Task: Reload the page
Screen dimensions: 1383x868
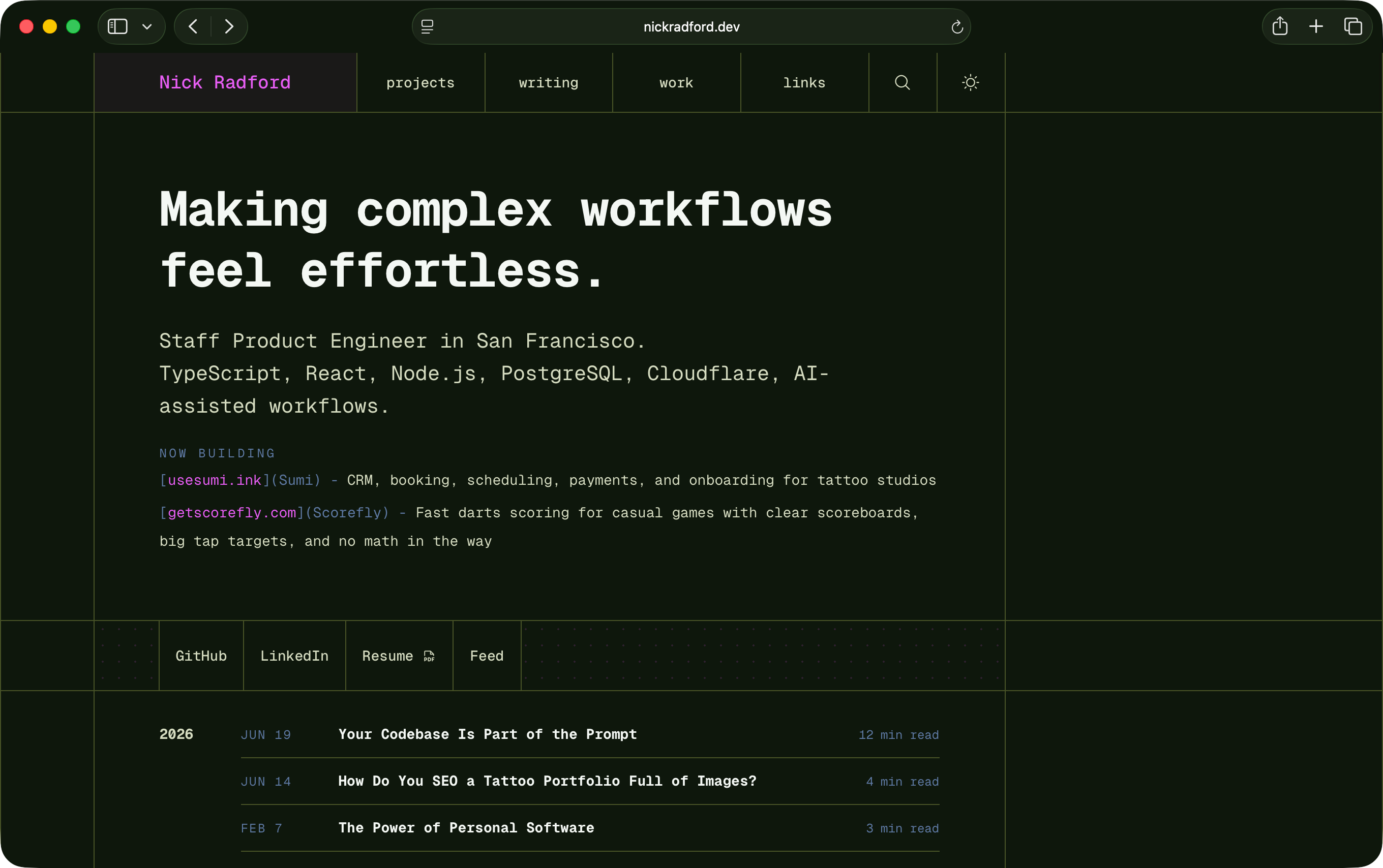Action: point(957,26)
